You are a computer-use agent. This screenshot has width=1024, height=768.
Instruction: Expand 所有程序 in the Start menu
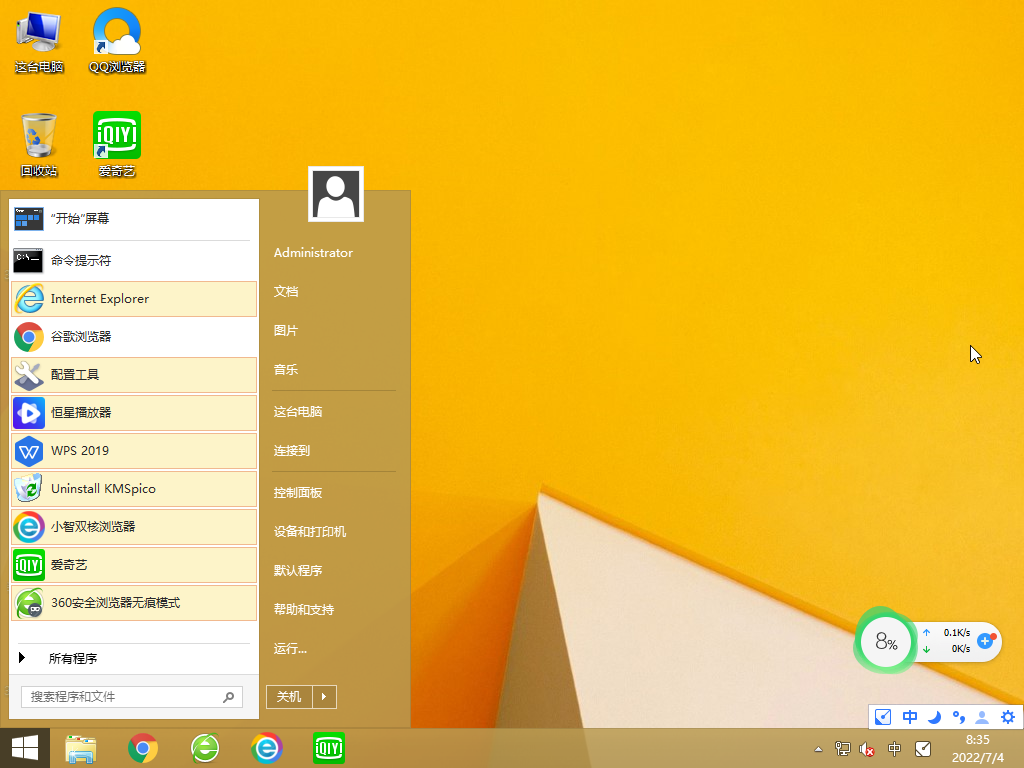pos(75,658)
